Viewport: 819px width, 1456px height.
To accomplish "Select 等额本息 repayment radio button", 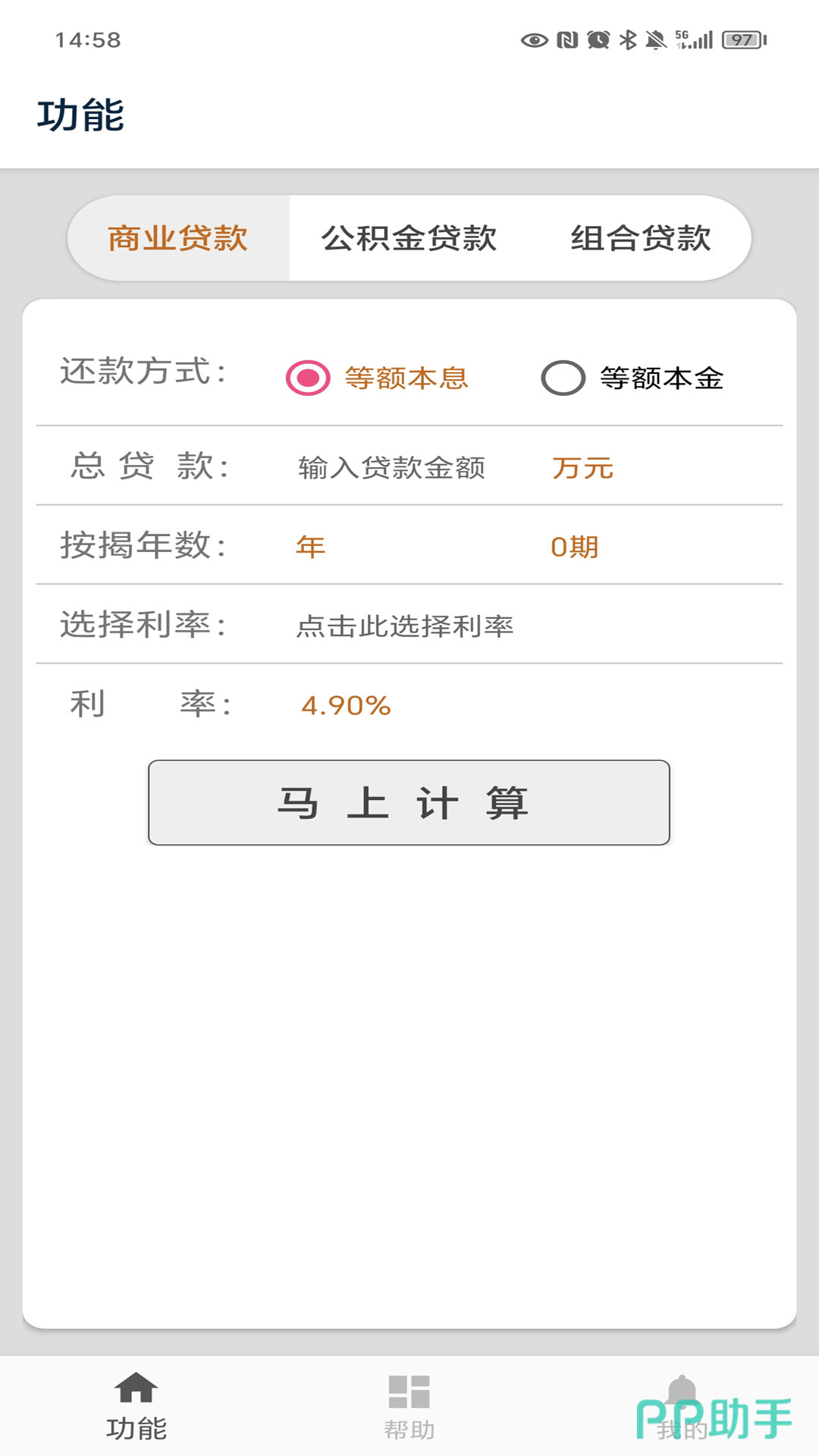I will [x=308, y=378].
